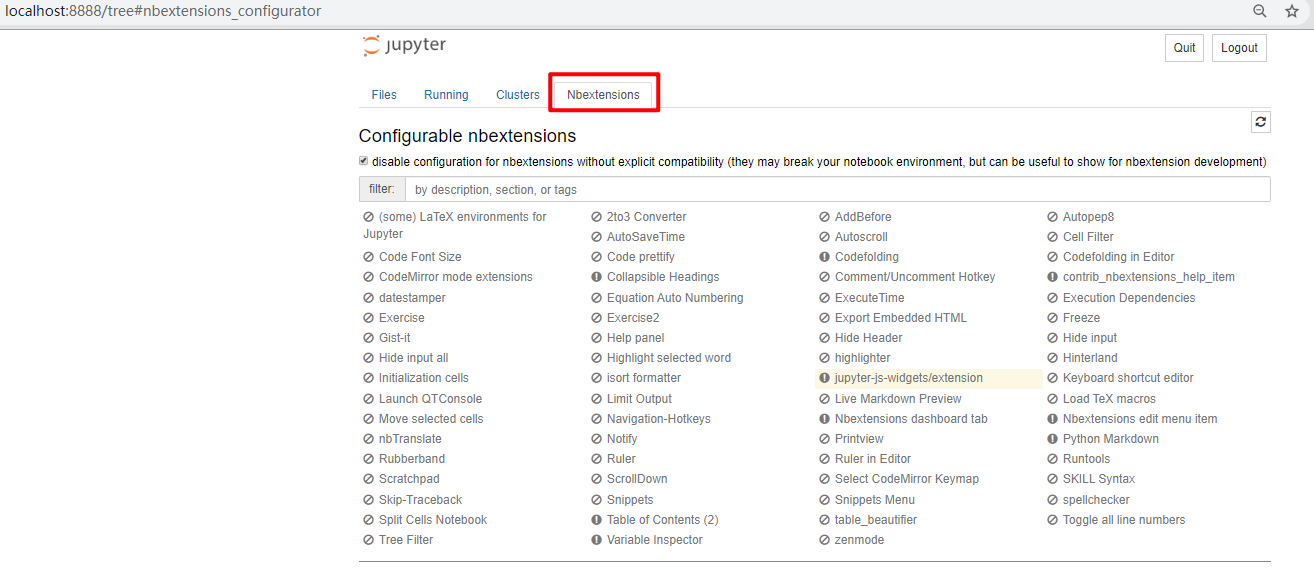
Task: Select the Initialization cells extension
Action: 424,378
